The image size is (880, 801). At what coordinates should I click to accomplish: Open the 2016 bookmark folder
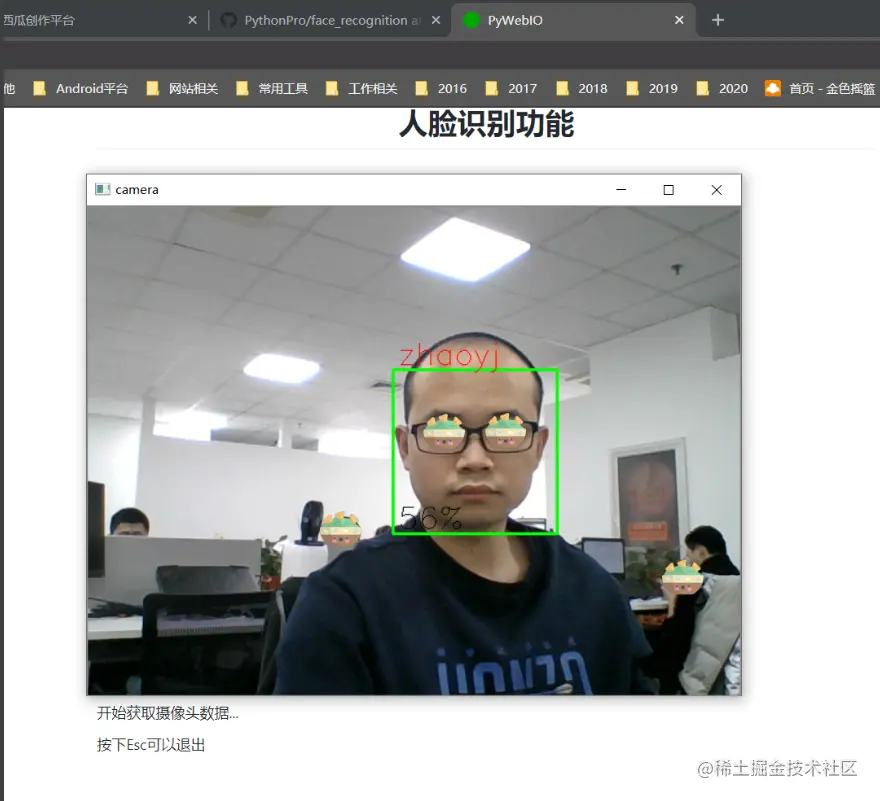[x=441, y=89]
